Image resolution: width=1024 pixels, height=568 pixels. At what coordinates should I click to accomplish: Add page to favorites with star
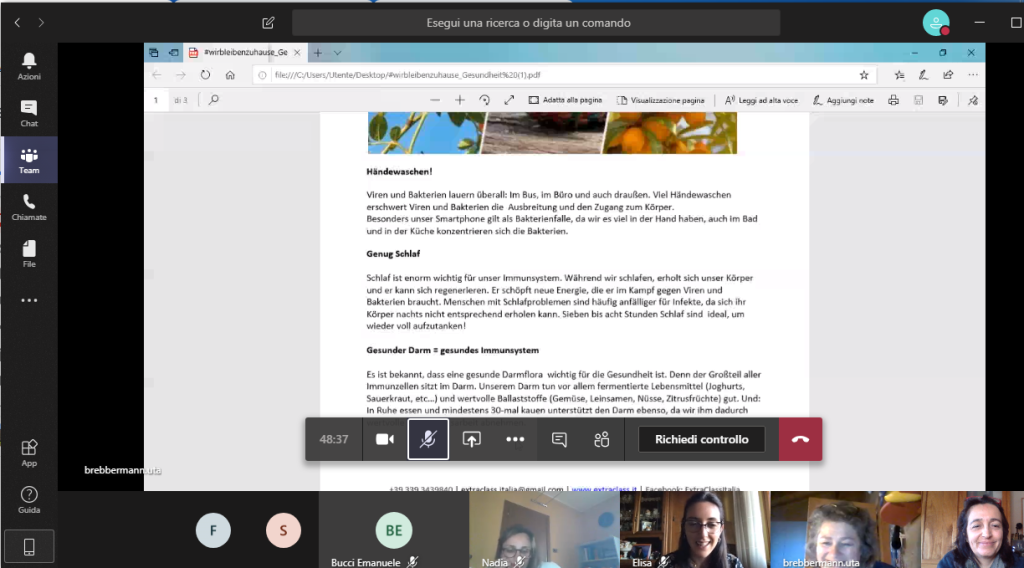(864, 75)
